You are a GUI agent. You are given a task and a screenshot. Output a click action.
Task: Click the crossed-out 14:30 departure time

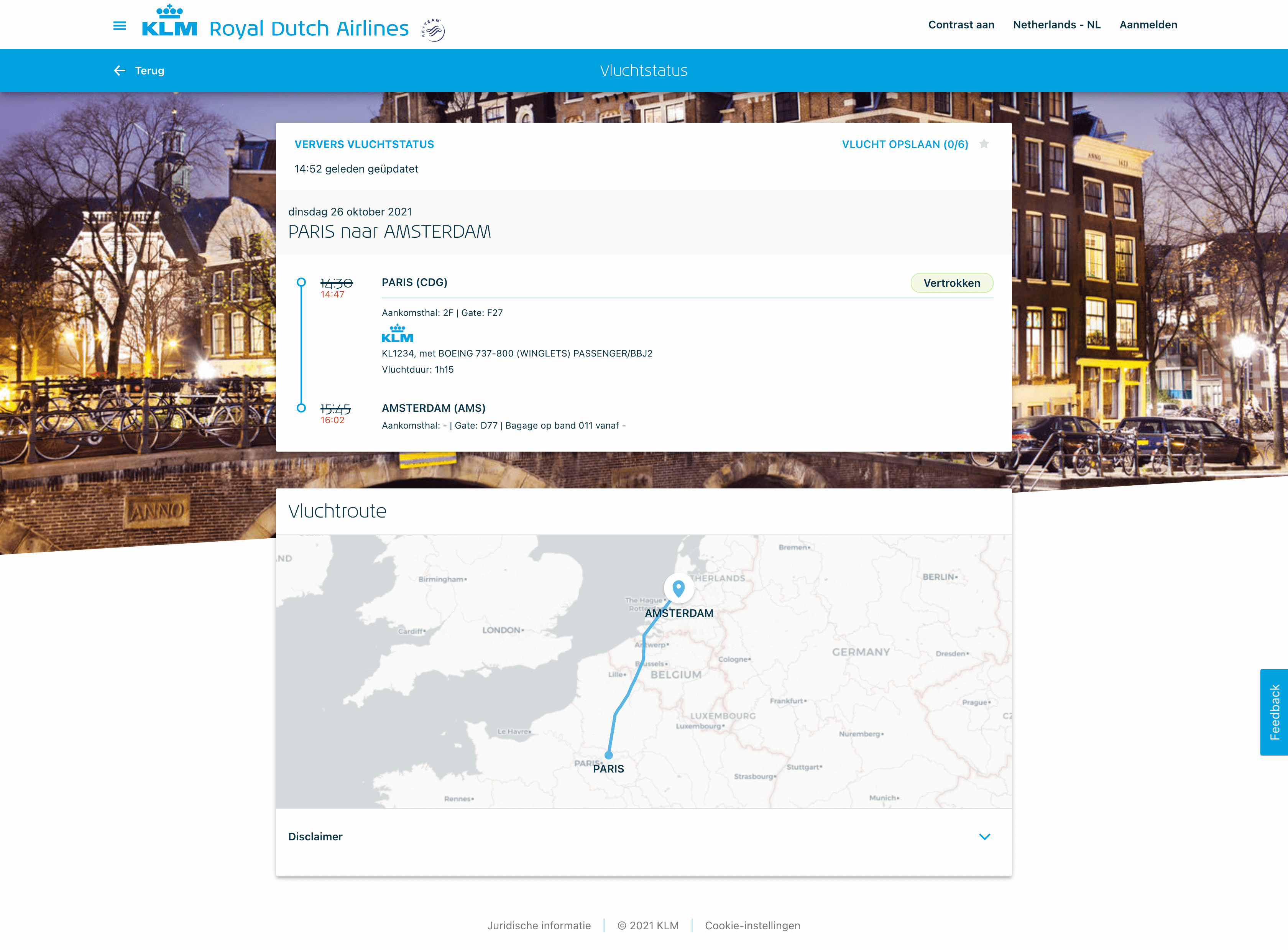pos(337,283)
